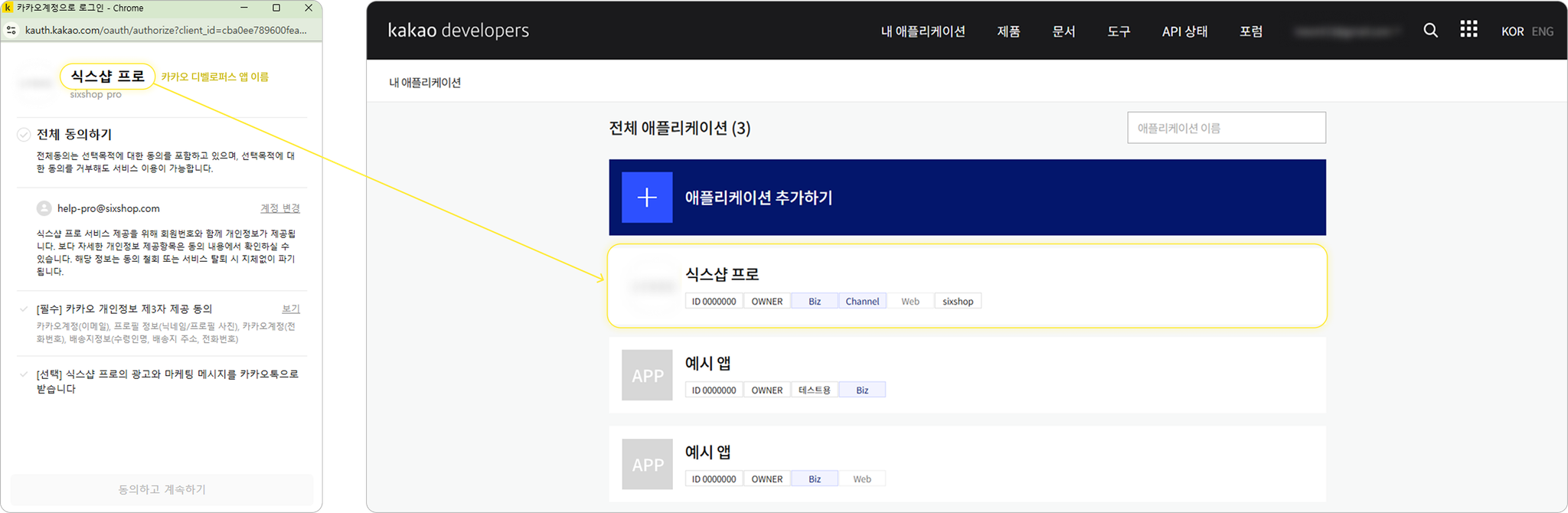Click 테스트용 tag on first 예시 앱
The width and height of the screenshot is (1568, 513).
[815, 390]
